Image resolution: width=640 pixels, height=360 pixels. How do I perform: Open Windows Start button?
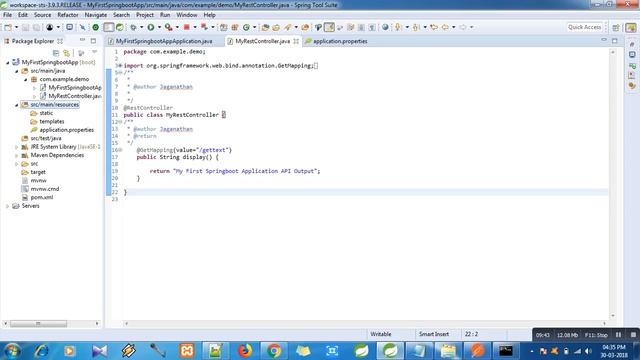11,351
